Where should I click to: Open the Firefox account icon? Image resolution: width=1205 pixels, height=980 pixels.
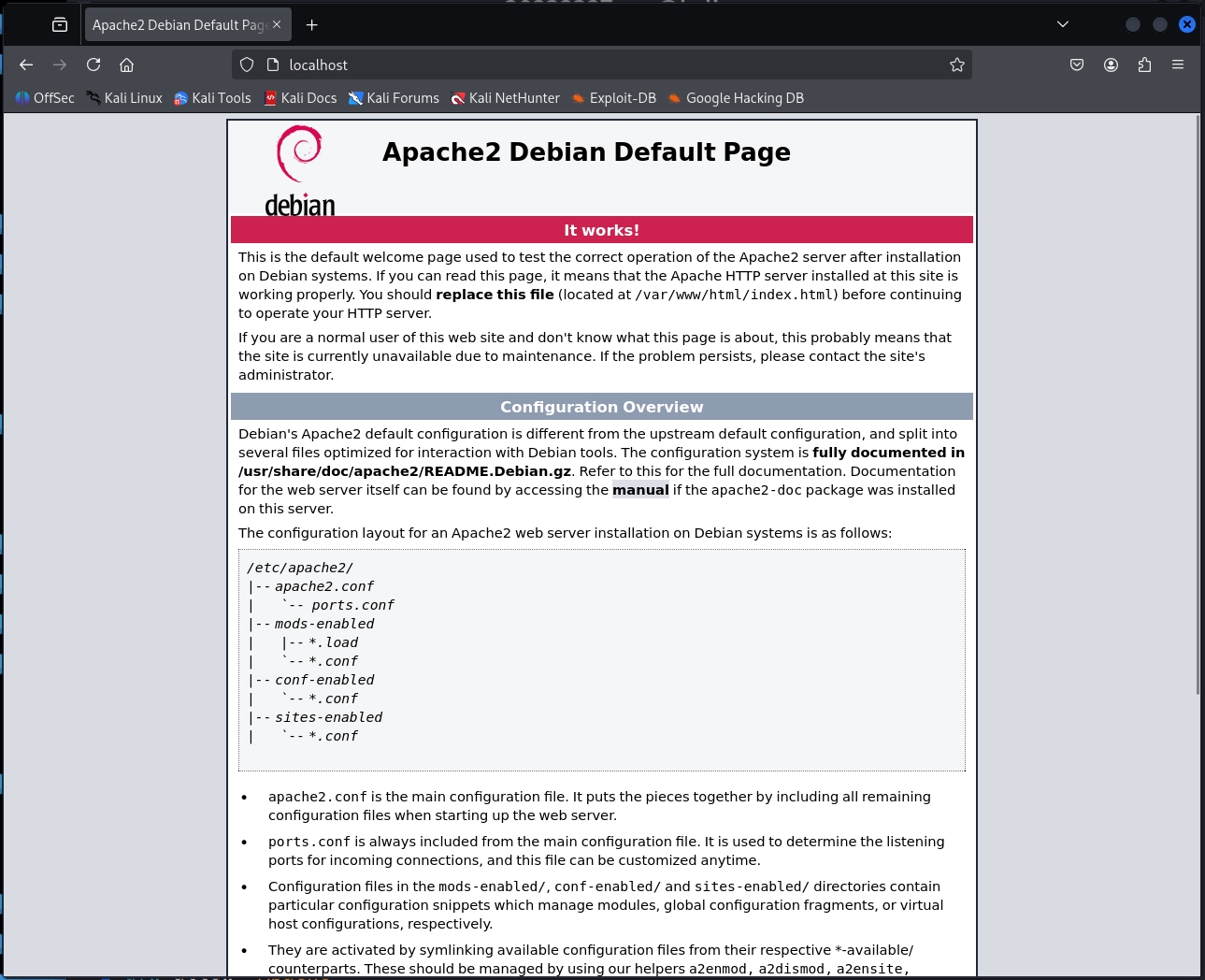1111,65
